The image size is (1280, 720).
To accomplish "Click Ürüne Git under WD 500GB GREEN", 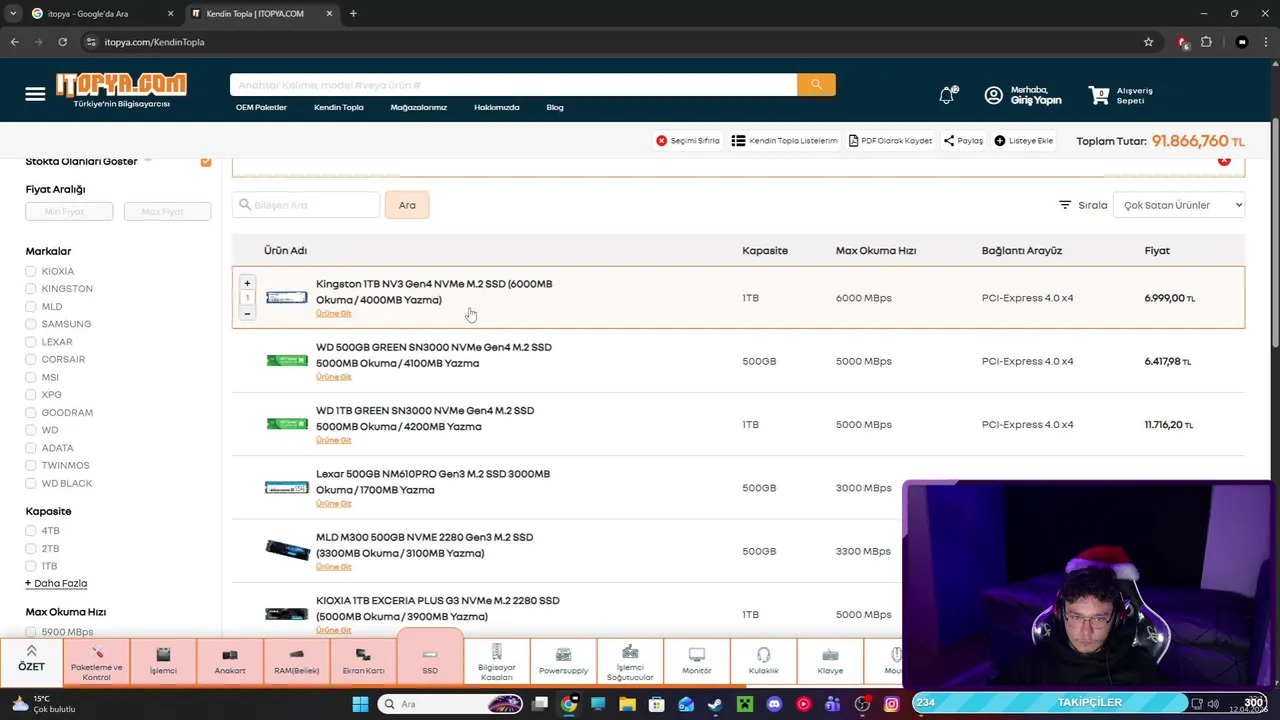I will click(x=334, y=377).
